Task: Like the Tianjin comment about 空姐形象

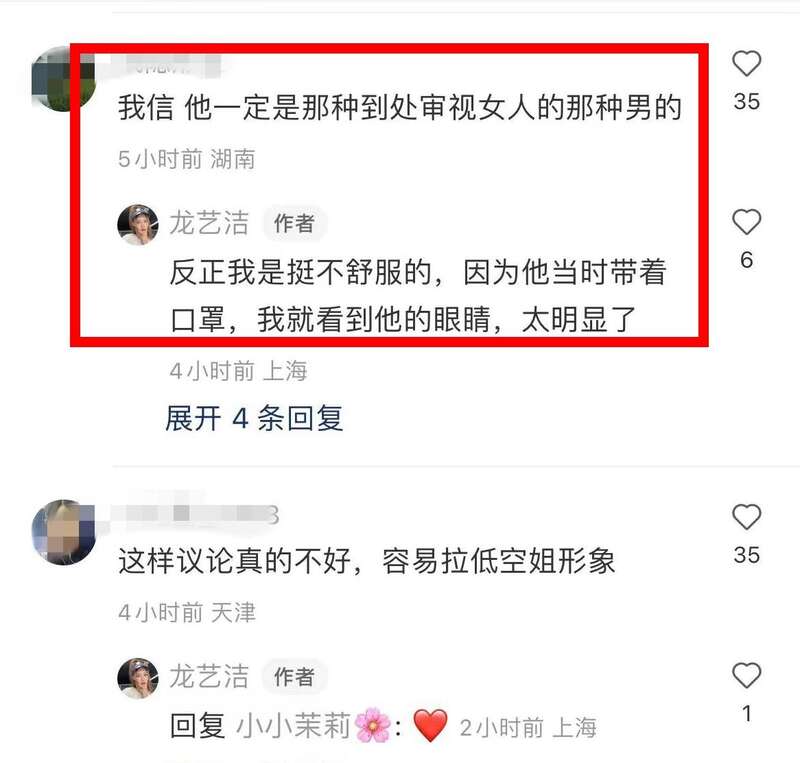Action: tap(746, 517)
